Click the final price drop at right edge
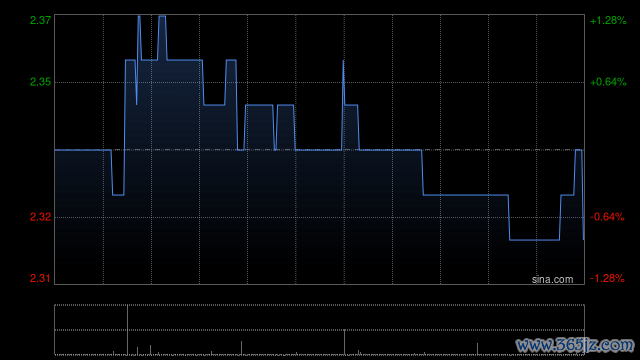The height and width of the screenshot is (360, 640). (x=582, y=196)
